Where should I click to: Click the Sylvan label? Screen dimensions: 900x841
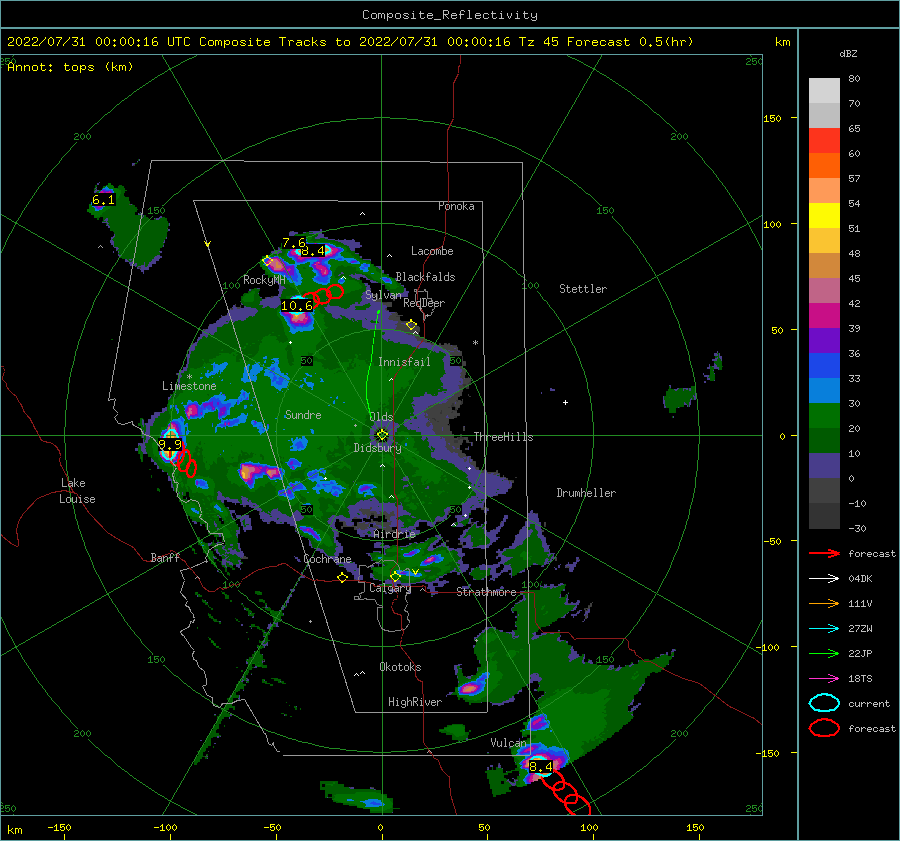[383, 295]
